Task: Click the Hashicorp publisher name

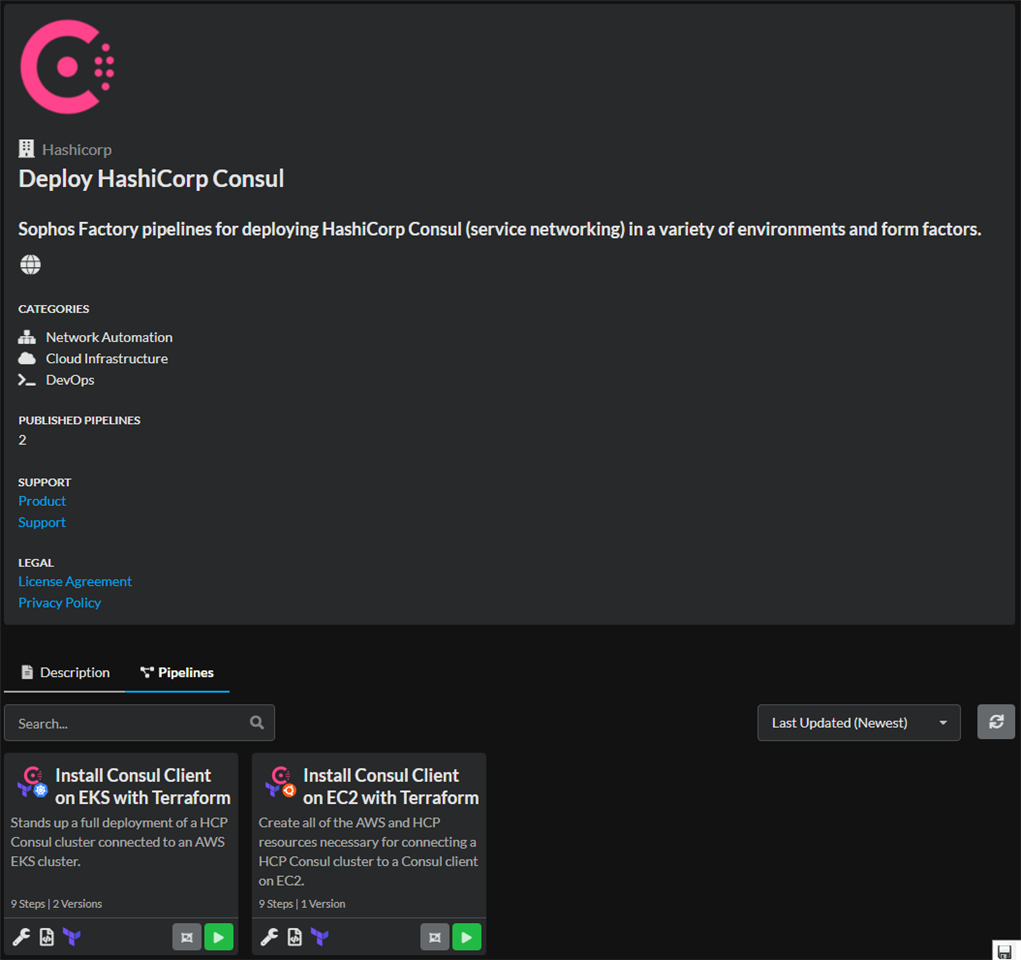Action: 77,150
